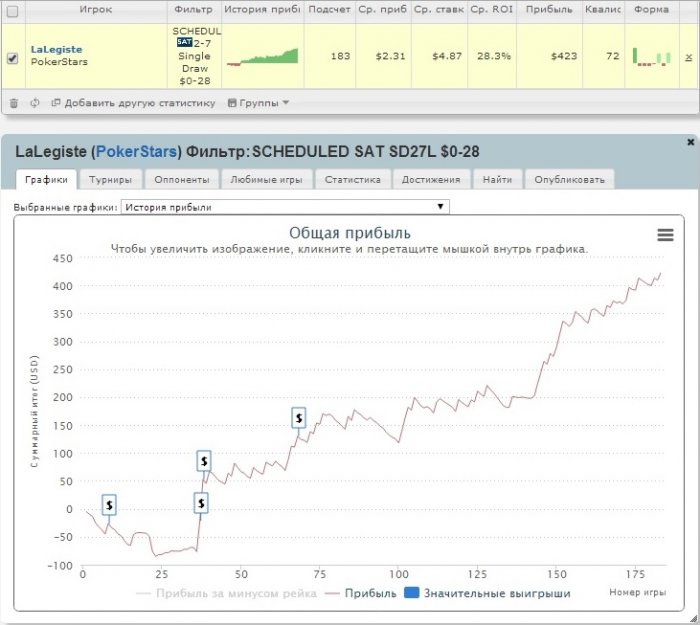Open the chart hamburger menu
This screenshot has height=625, width=700.
[x=665, y=235]
